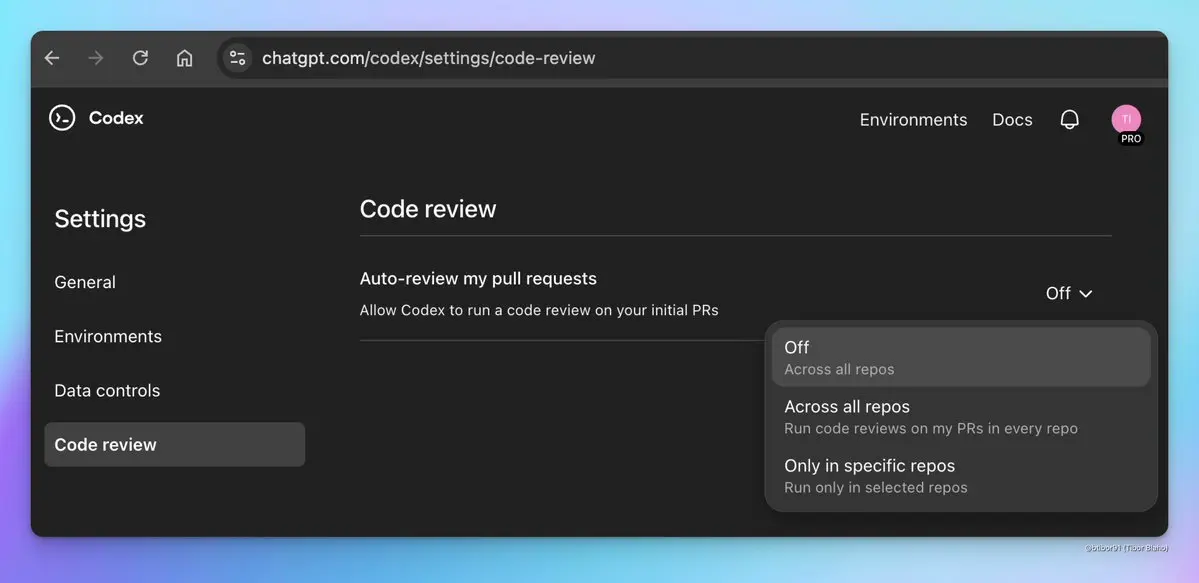
Task: Click Allow Codex to run description text
Action: point(539,311)
